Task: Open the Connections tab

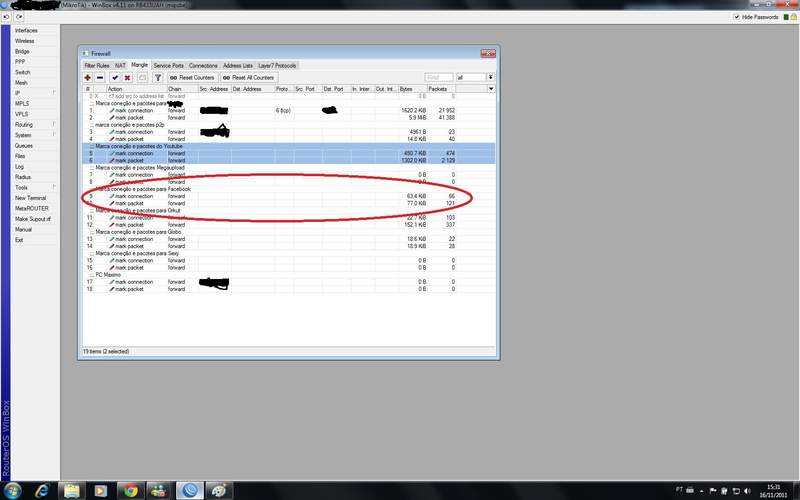Action: tap(203, 65)
